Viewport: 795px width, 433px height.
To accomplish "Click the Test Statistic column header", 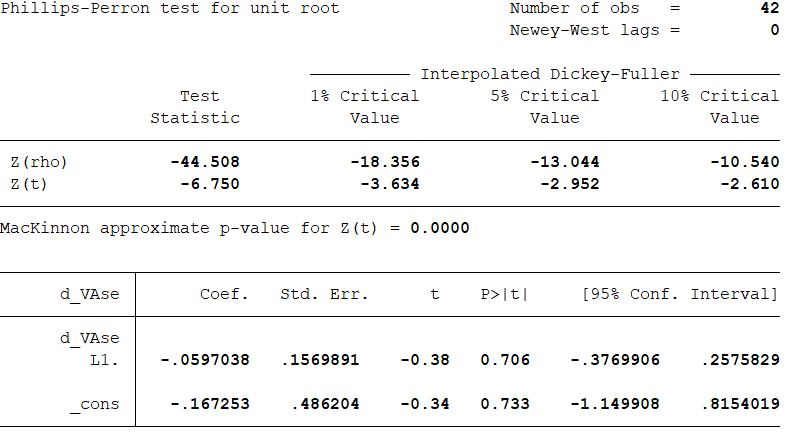I will tap(196, 107).
